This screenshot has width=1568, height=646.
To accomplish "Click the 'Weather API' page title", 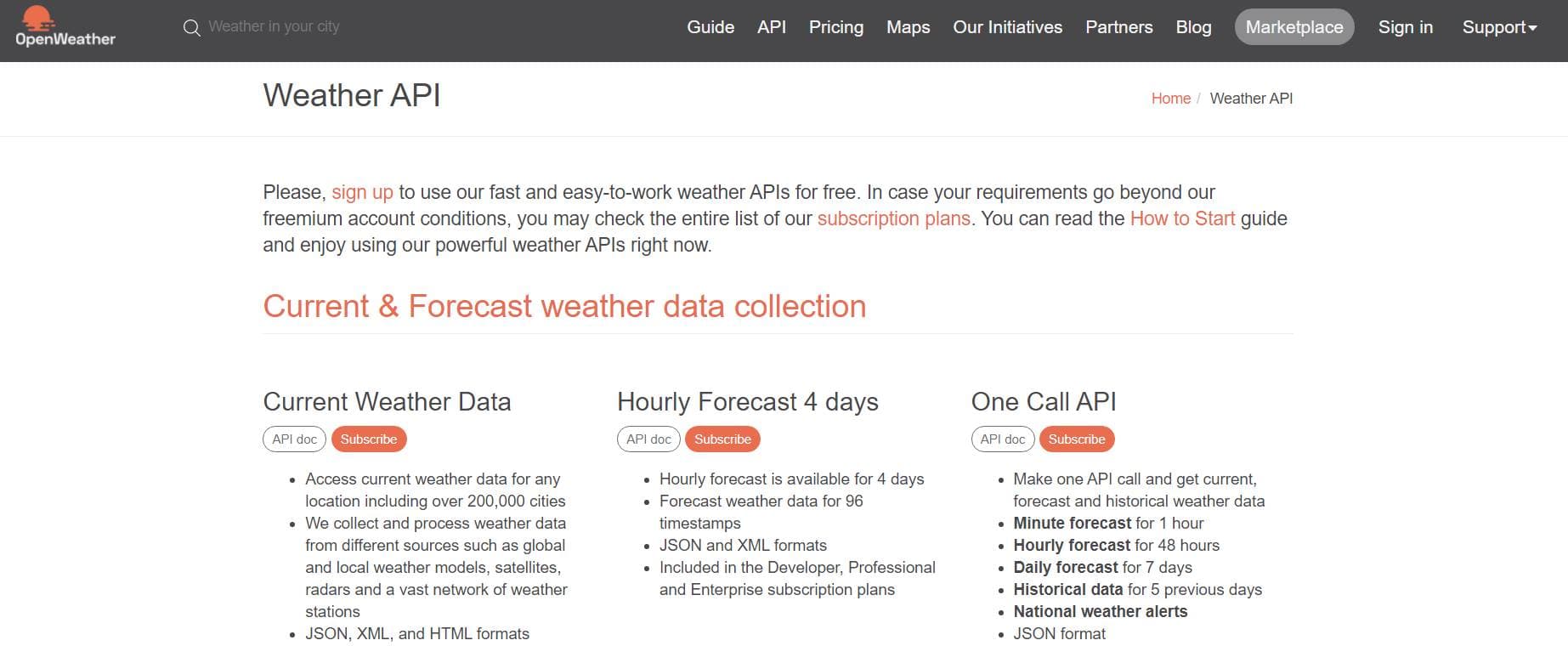I will [x=352, y=95].
